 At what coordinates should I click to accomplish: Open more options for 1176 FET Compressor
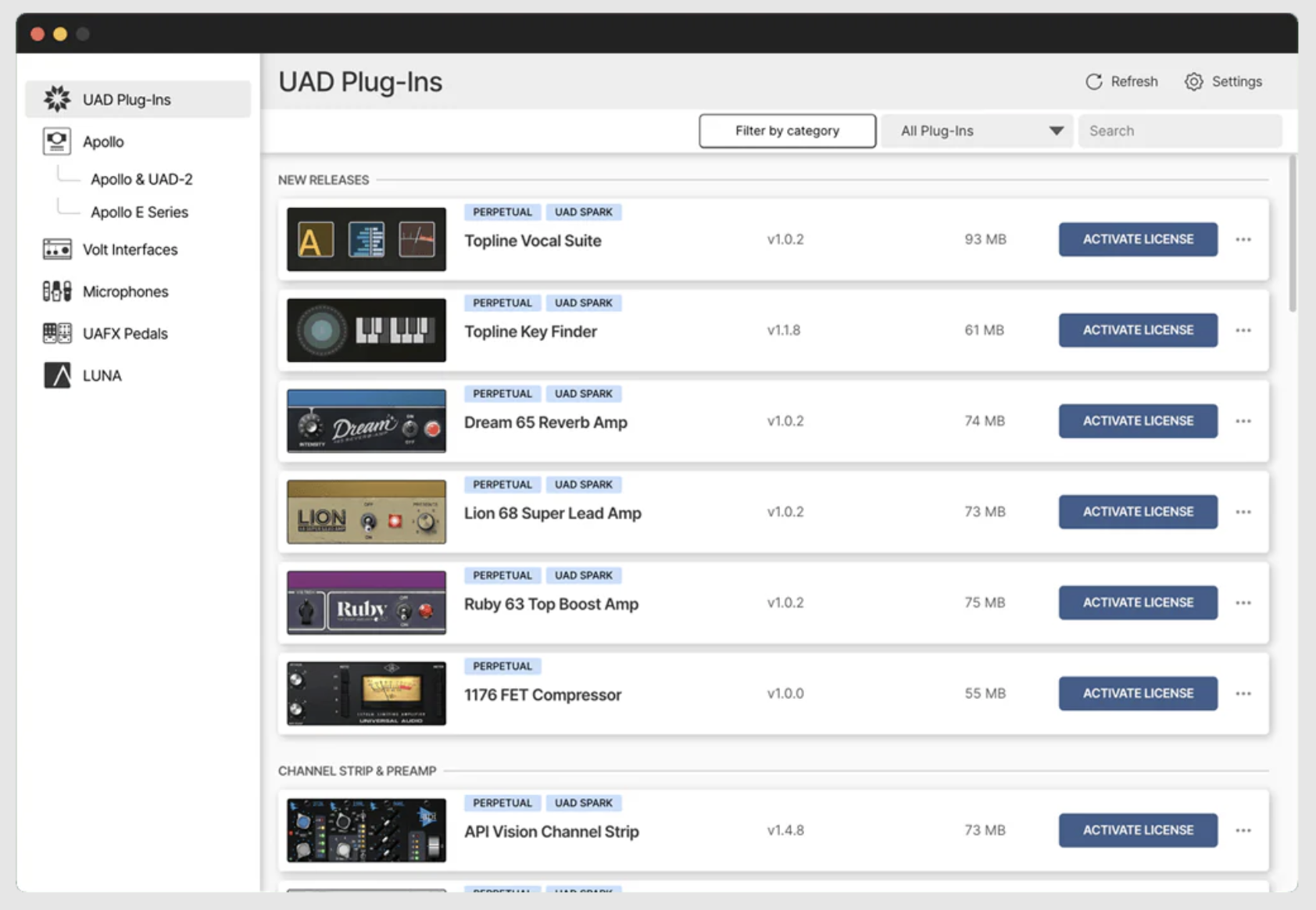pyautogui.click(x=1243, y=693)
